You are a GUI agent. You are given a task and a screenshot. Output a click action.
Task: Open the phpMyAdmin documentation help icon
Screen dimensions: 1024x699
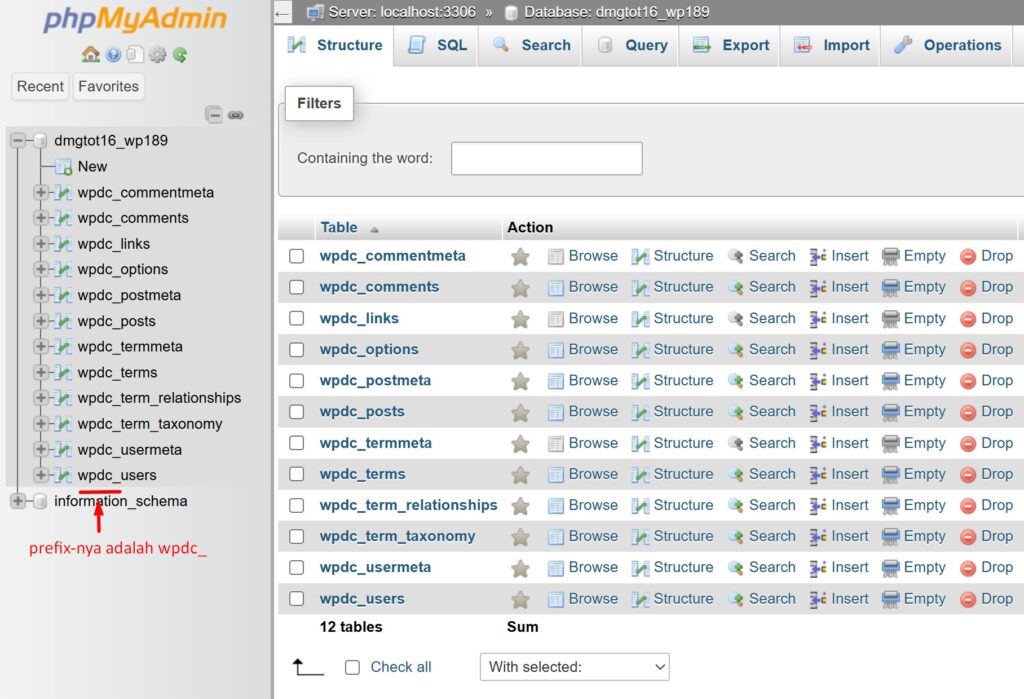[x=114, y=55]
